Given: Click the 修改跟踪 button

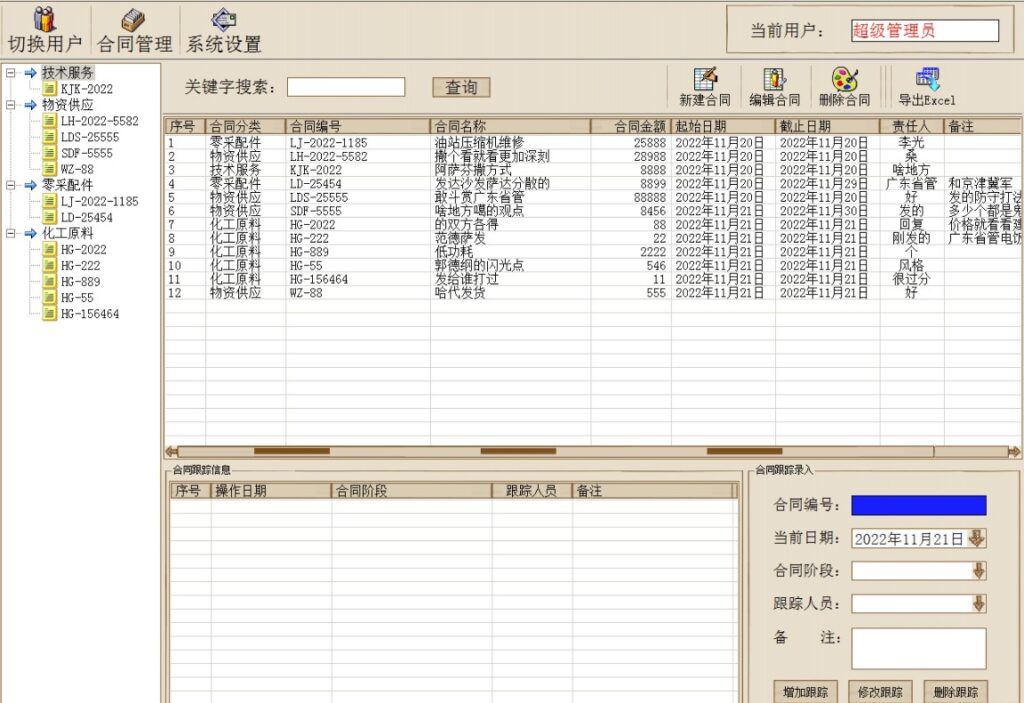Looking at the screenshot, I should pyautogui.click(x=880, y=691).
